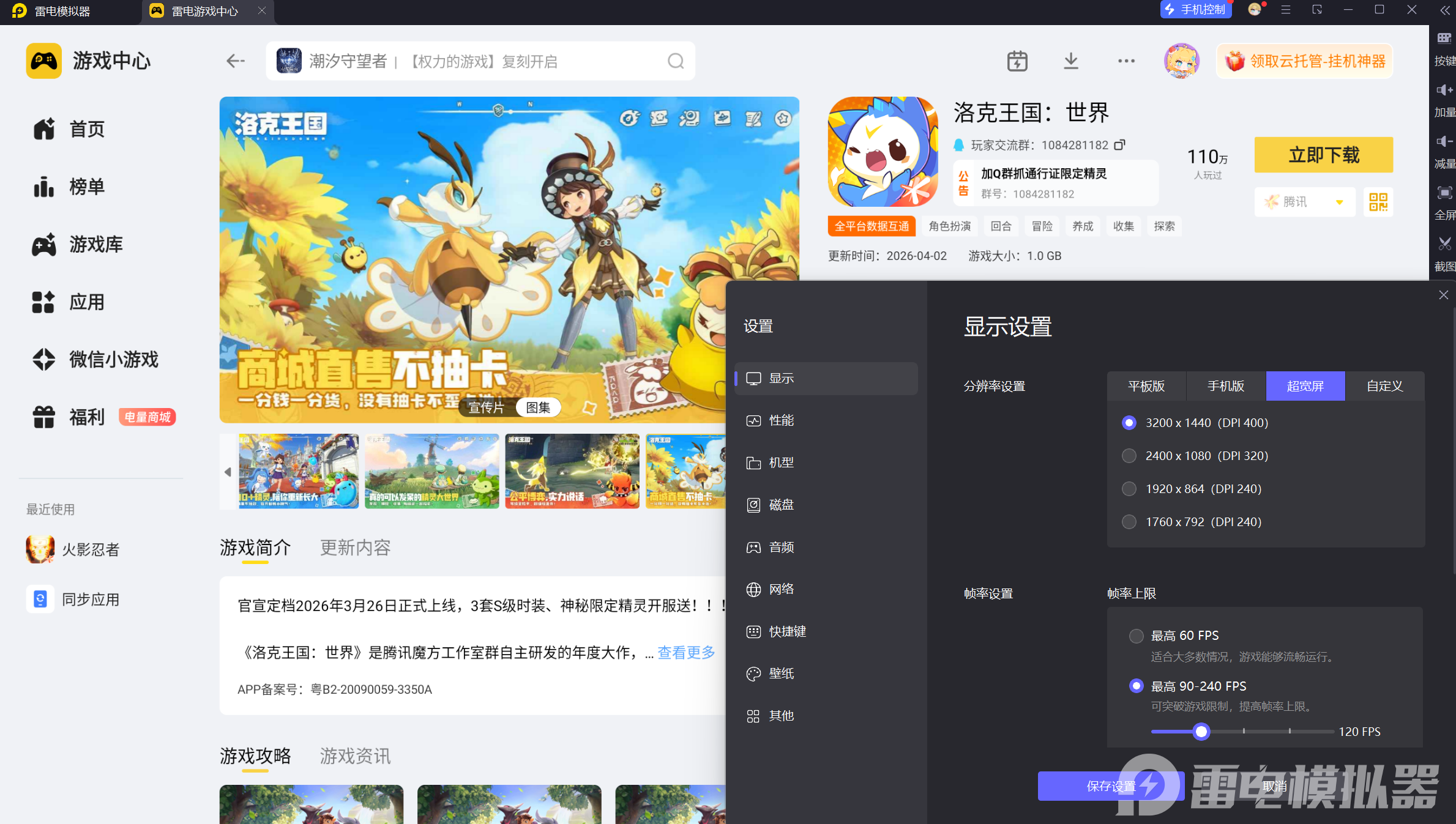The height and width of the screenshot is (824, 1456).
Task: Show the QR code download icon
Action: click(x=1378, y=202)
